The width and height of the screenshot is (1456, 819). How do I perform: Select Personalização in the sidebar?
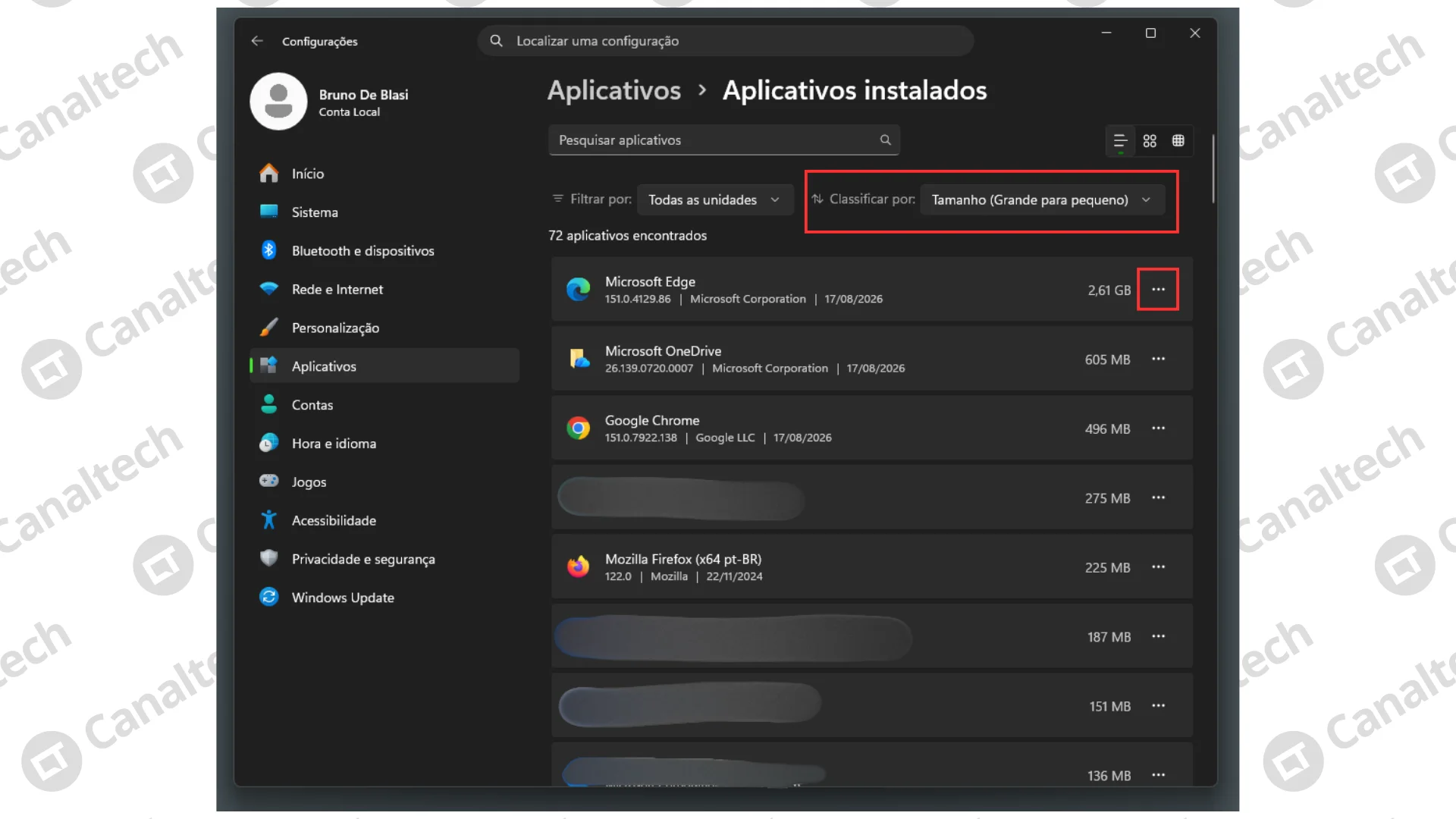pos(384,328)
